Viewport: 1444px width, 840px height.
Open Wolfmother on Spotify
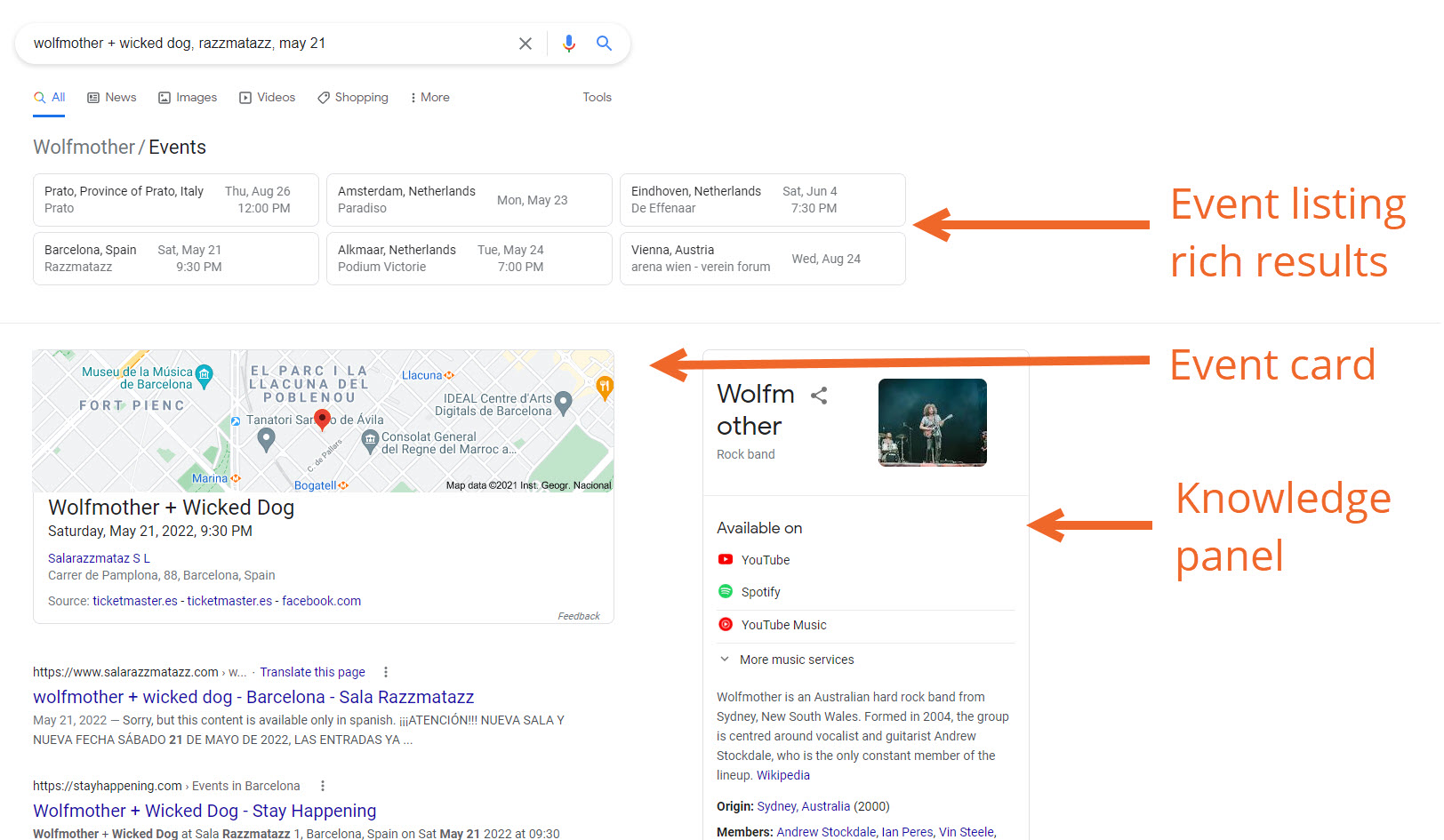click(x=750, y=592)
